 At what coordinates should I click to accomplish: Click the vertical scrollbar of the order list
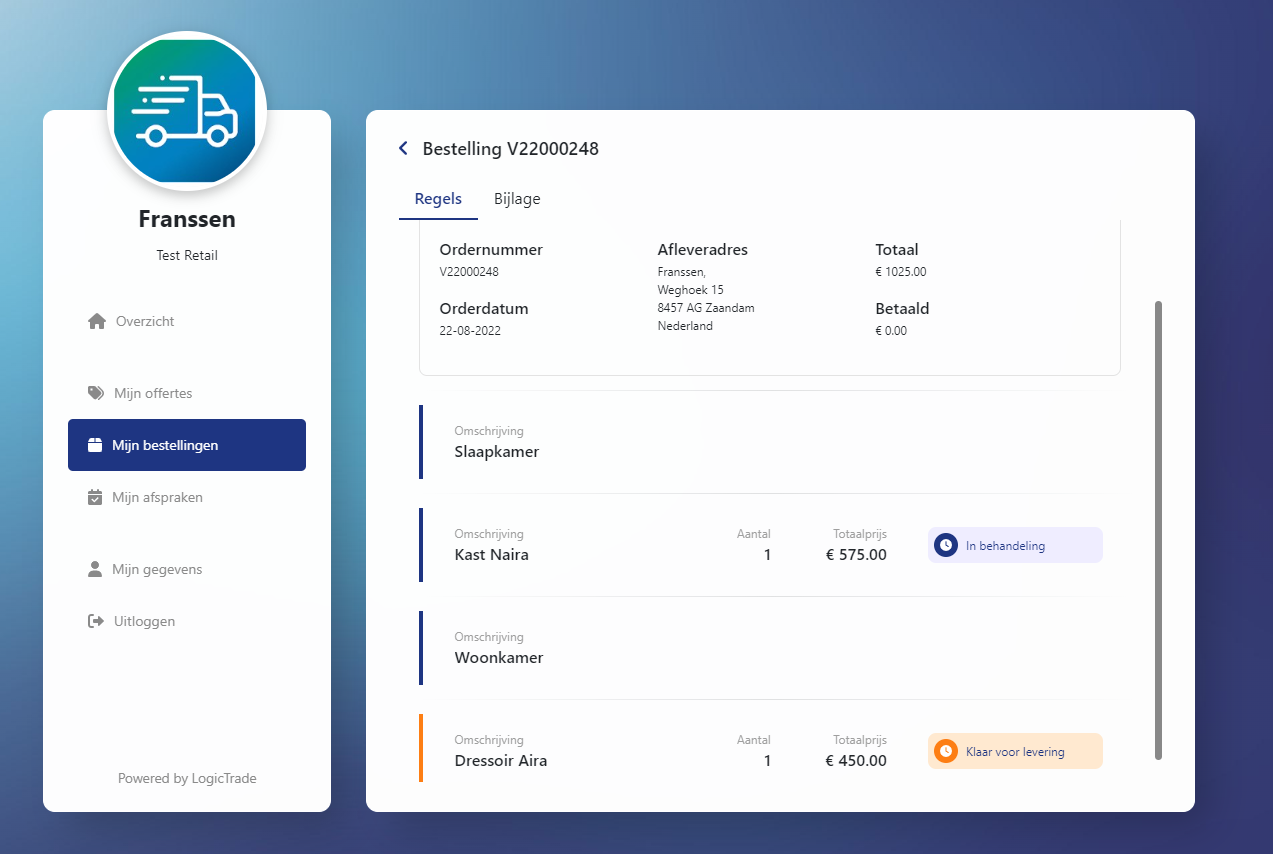point(1158,530)
